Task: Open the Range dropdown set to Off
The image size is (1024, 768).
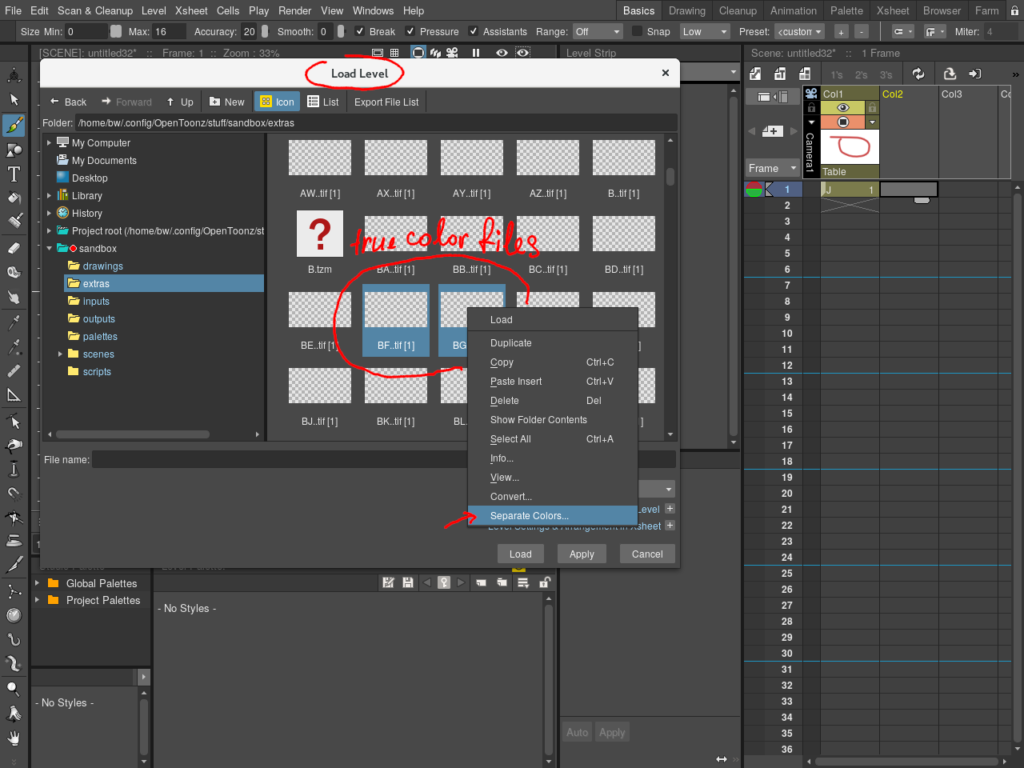Action: 598,31
